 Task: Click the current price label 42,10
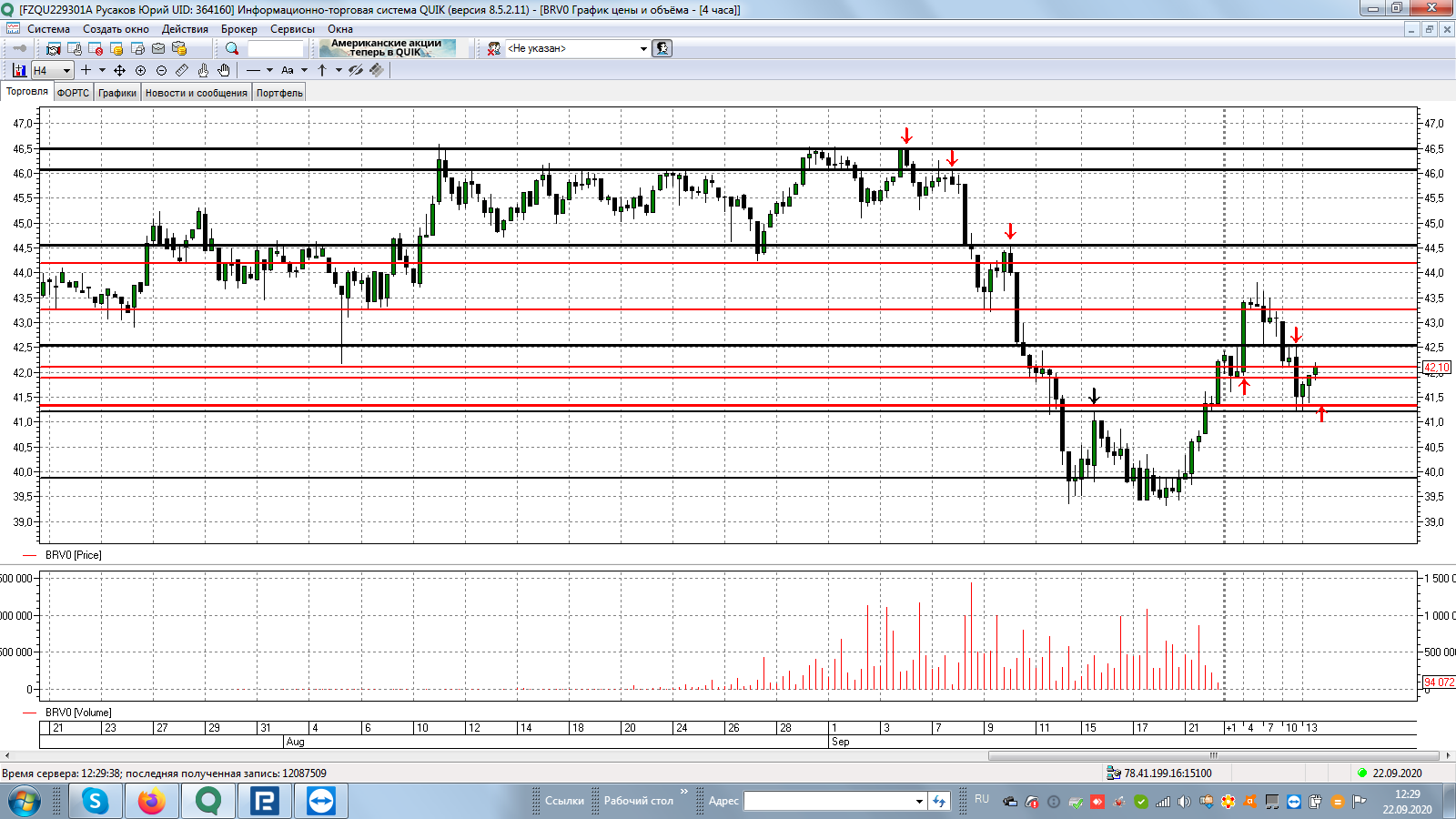tap(1437, 368)
